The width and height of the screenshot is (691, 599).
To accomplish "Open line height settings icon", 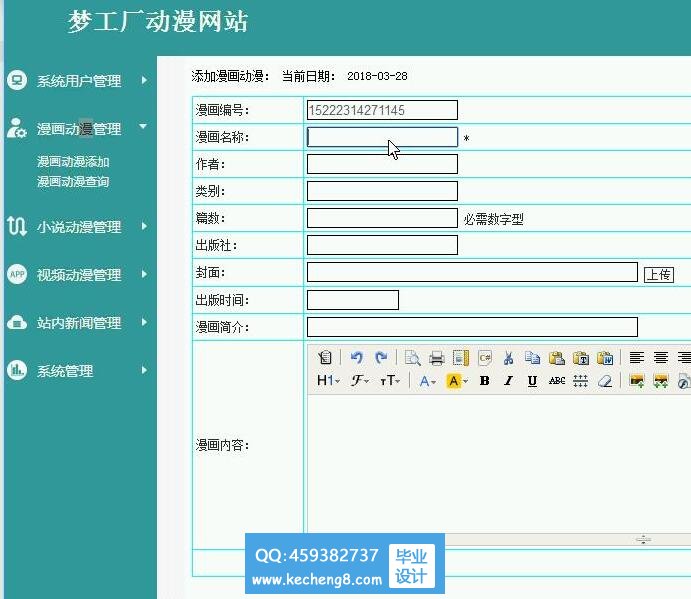I will pos(580,381).
